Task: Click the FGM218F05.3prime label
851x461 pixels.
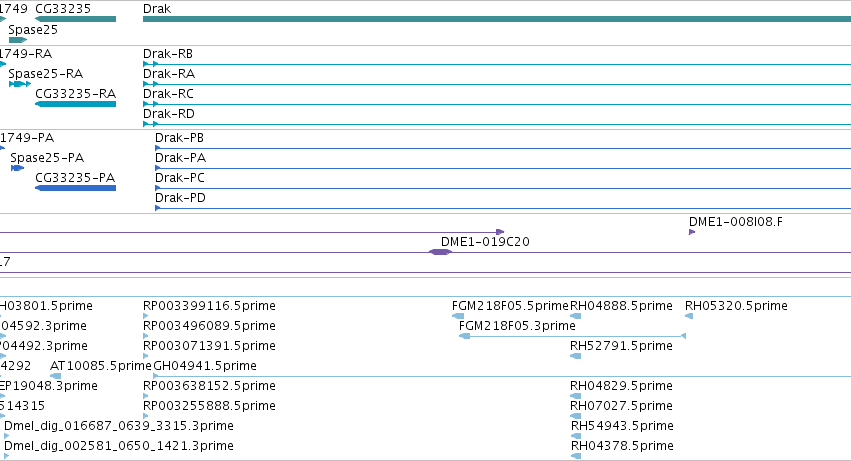Action: [517, 326]
